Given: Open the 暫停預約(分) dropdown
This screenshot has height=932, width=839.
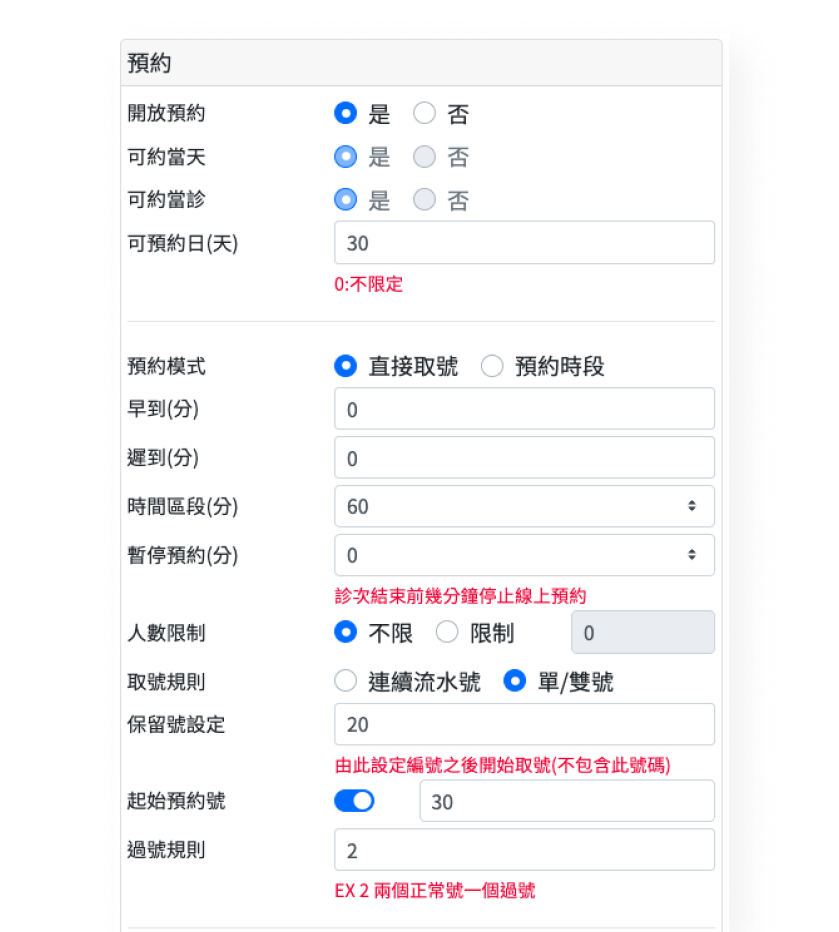Looking at the screenshot, I should click(524, 555).
